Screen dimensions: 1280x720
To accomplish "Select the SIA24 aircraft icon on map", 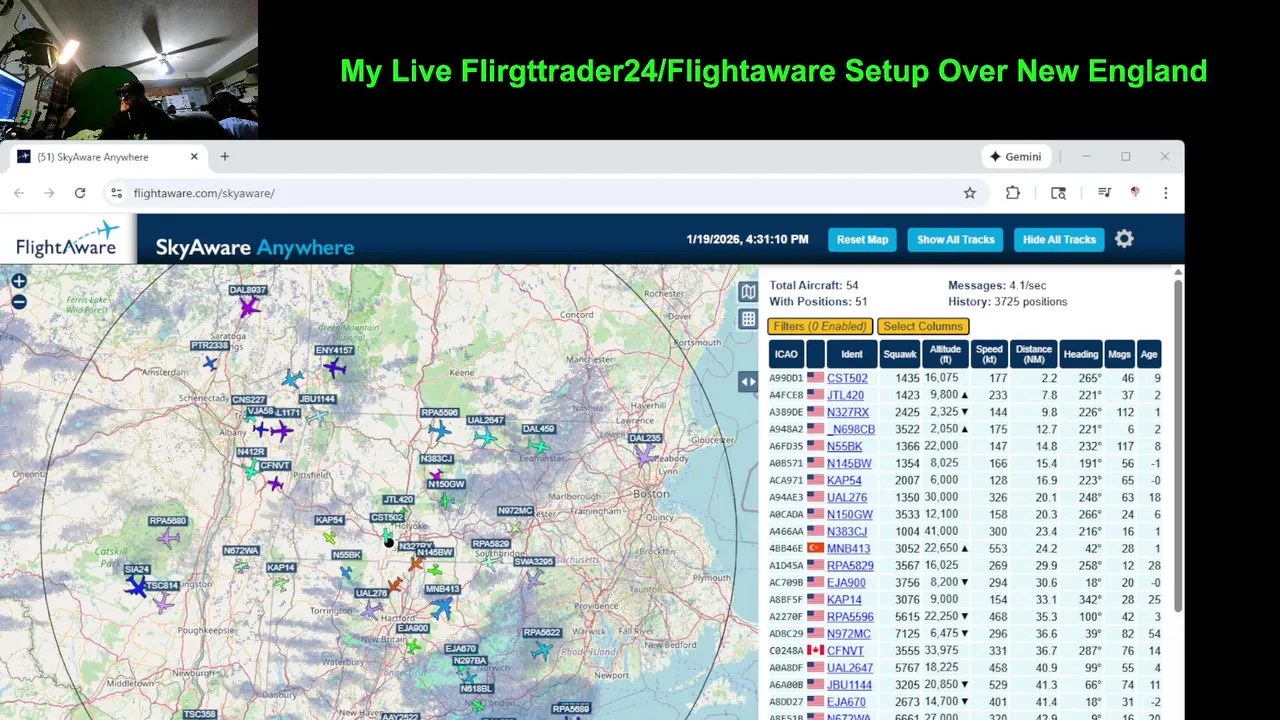I will coord(135,586).
